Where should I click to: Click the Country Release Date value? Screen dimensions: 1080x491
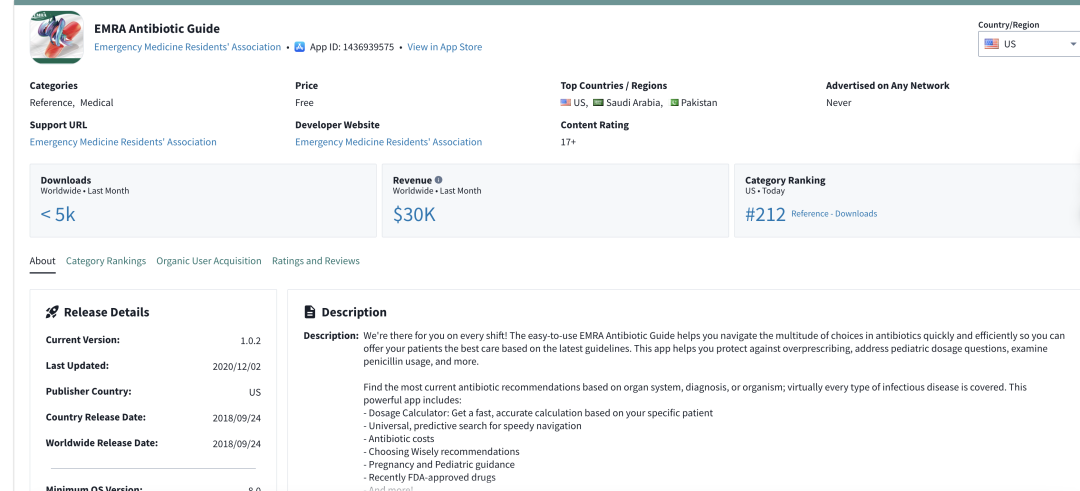(x=237, y=417)
